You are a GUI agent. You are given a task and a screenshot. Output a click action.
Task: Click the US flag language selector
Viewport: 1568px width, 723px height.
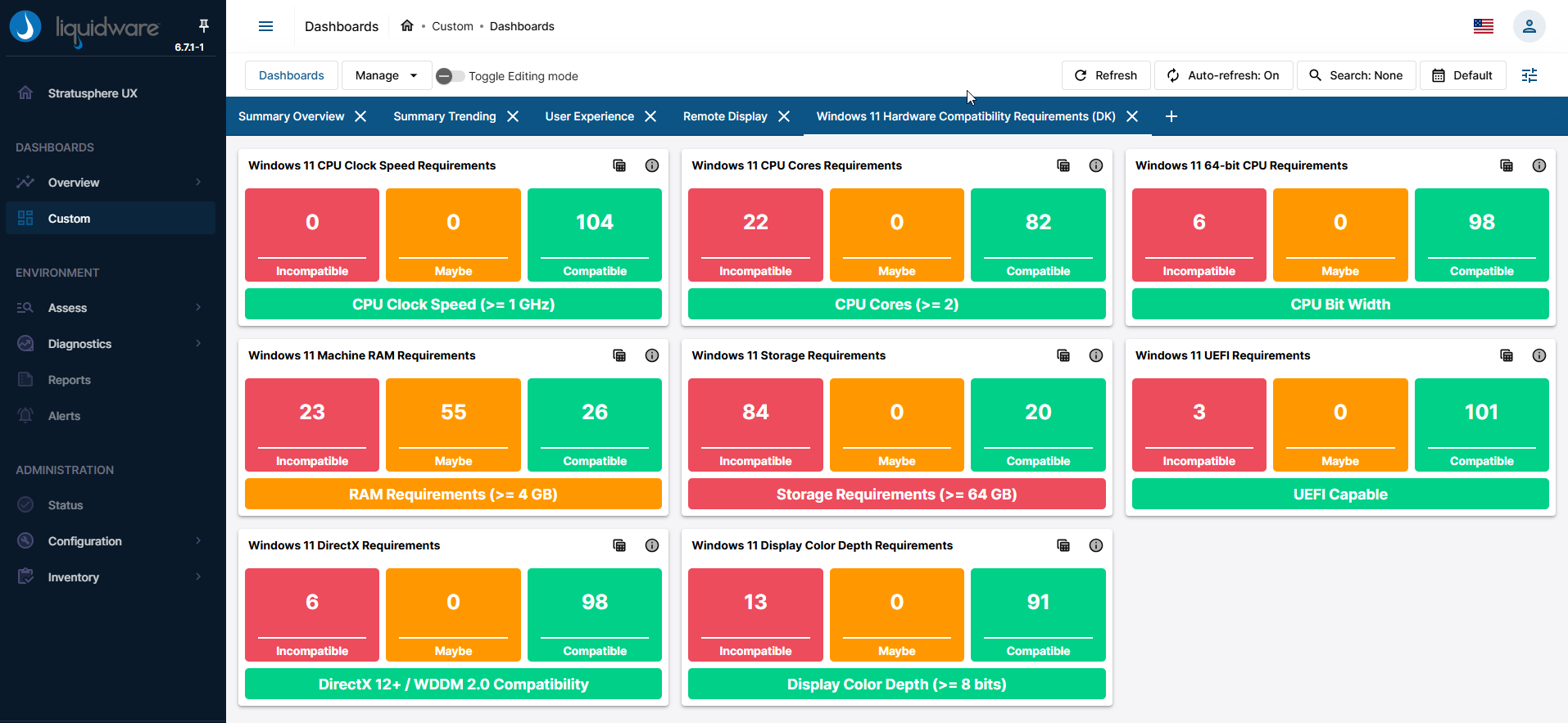coord(1483,26)
